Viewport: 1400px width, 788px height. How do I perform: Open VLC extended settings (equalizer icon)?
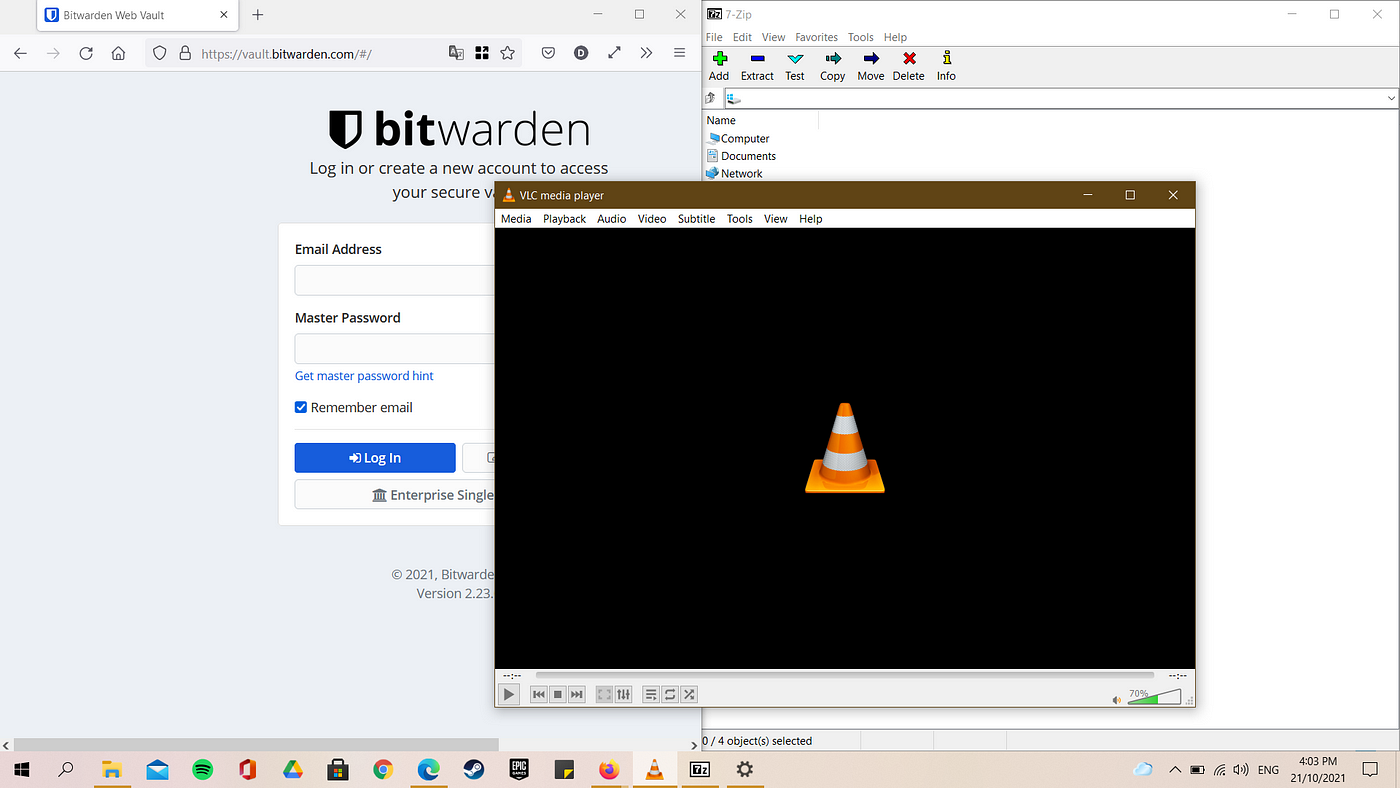click(623, 694)
